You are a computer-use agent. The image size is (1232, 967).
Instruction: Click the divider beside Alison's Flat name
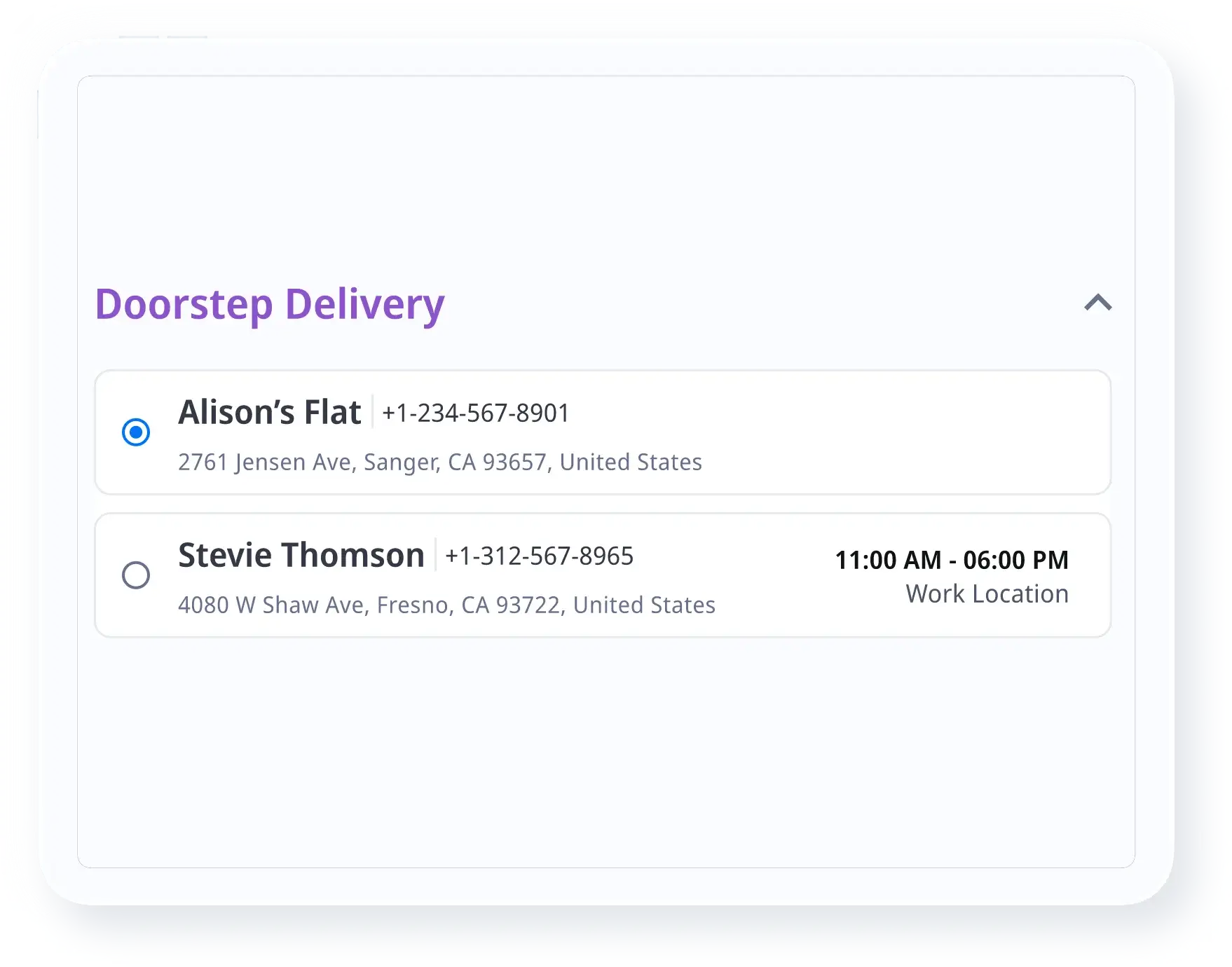pyautogui.click(x=372, y=412)
